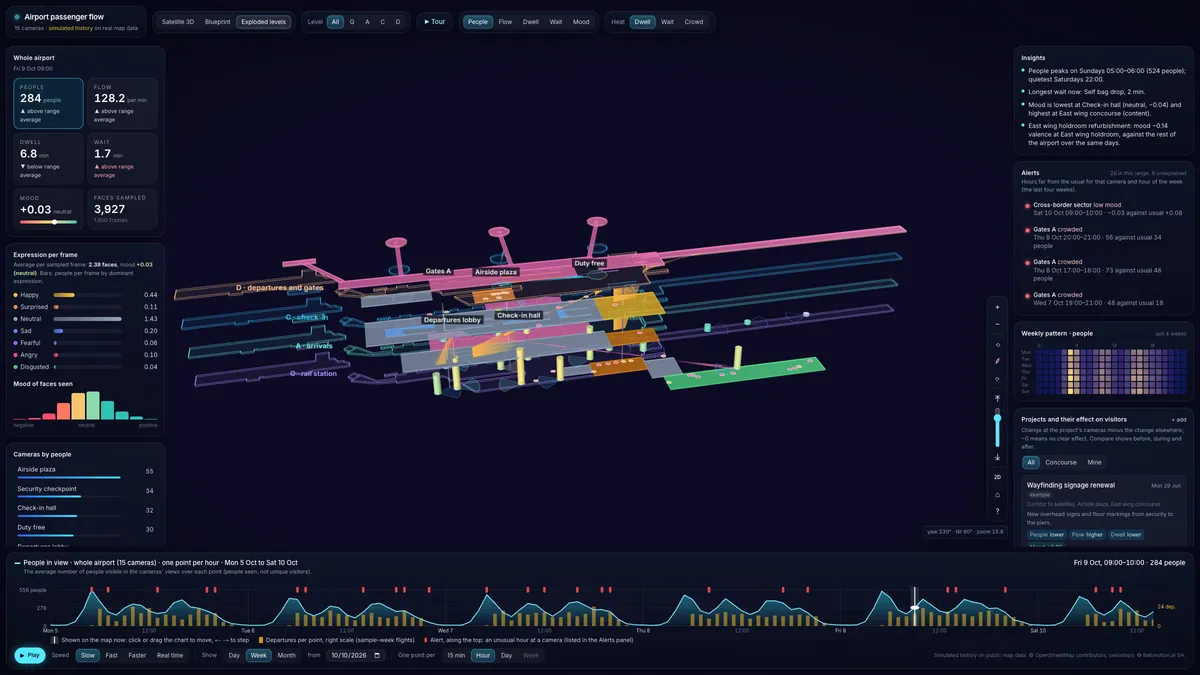
Task: Click the mood gradient bar under +0.03
Action: pyautogui.click(x=50, y=221)
